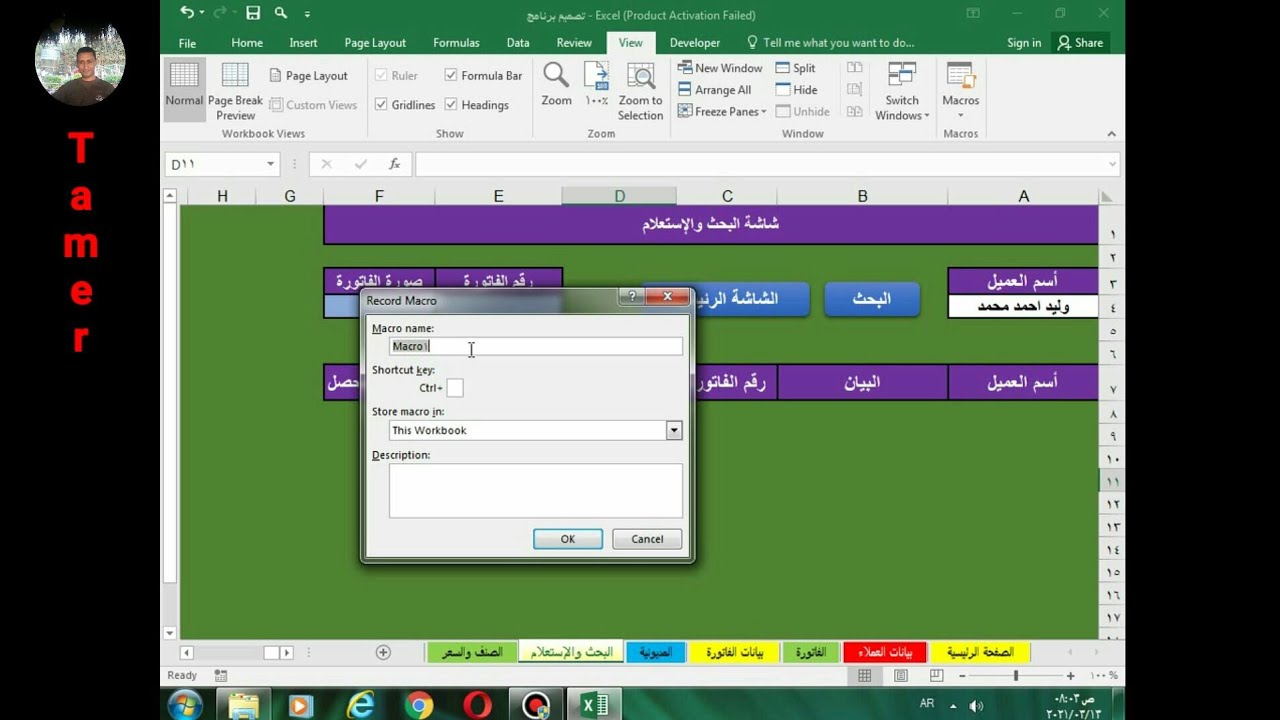The image size is (1280, 720).
Task: Switch to the Home tab
Action: pos(247,43)
